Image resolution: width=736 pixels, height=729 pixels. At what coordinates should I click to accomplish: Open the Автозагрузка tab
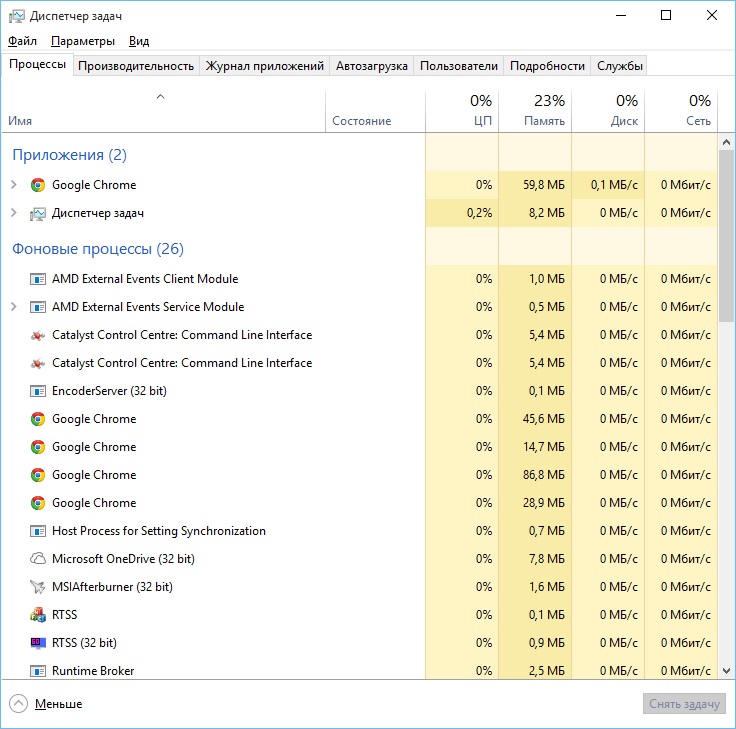click(372, 66)
